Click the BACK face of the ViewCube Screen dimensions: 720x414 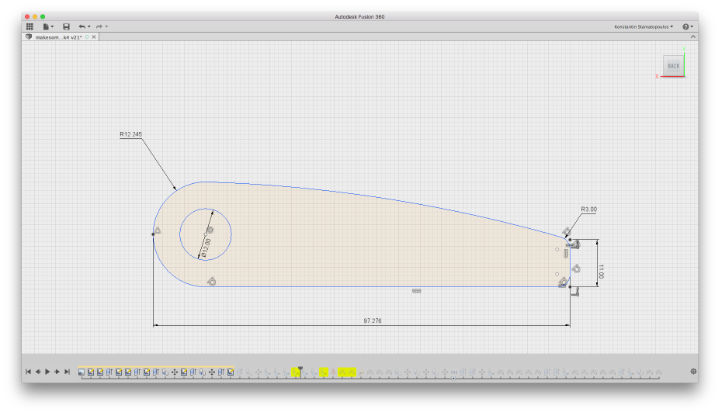(x=673, y=66)
